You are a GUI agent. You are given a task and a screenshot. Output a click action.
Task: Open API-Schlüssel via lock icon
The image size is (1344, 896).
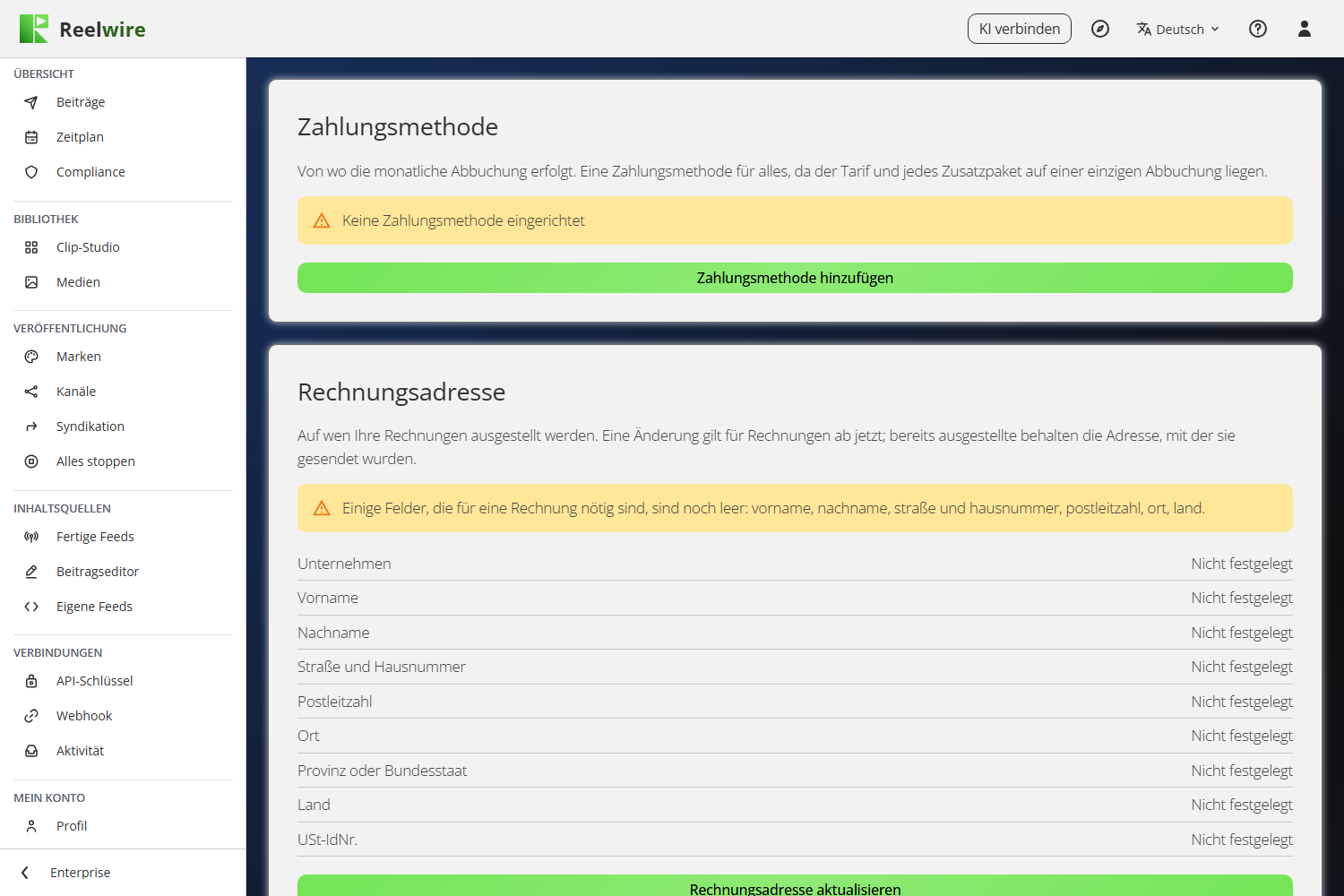coord(31,681)
